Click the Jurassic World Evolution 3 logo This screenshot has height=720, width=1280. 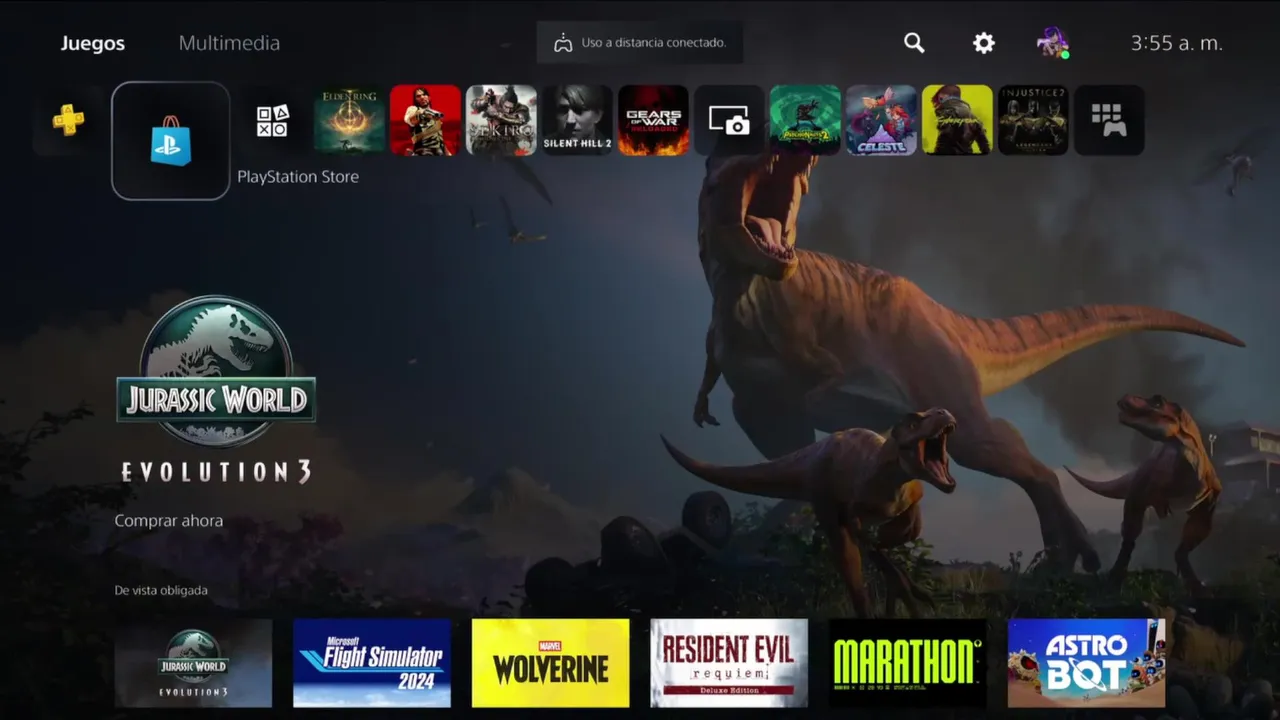[216, 390]
